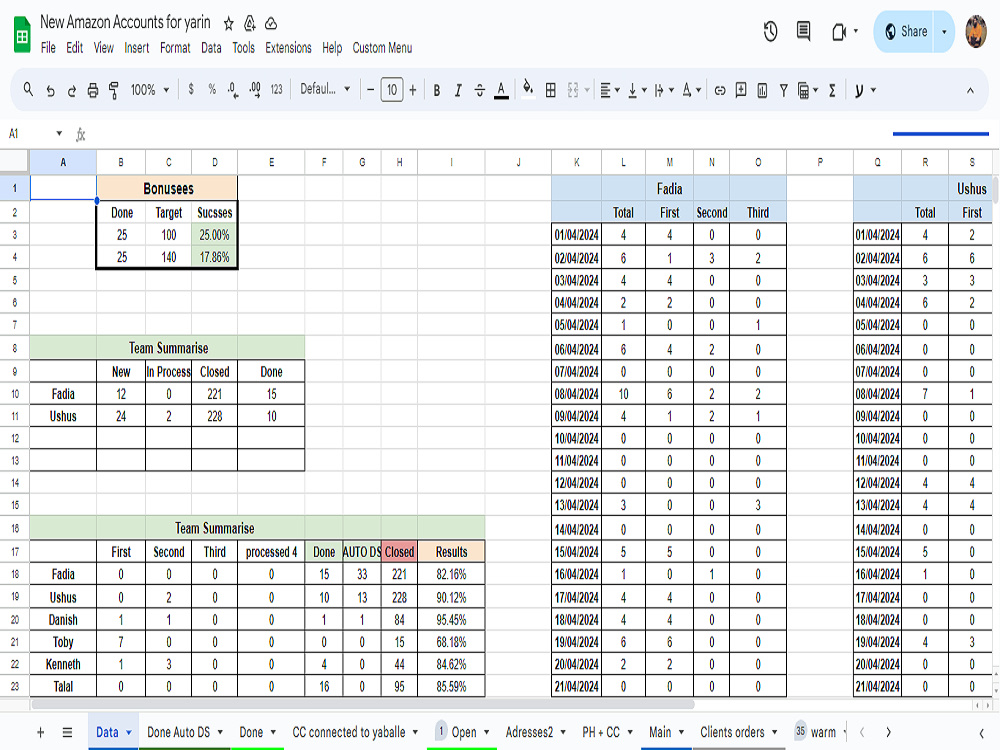Toggle strikethrough formatting

pos(480,91)
